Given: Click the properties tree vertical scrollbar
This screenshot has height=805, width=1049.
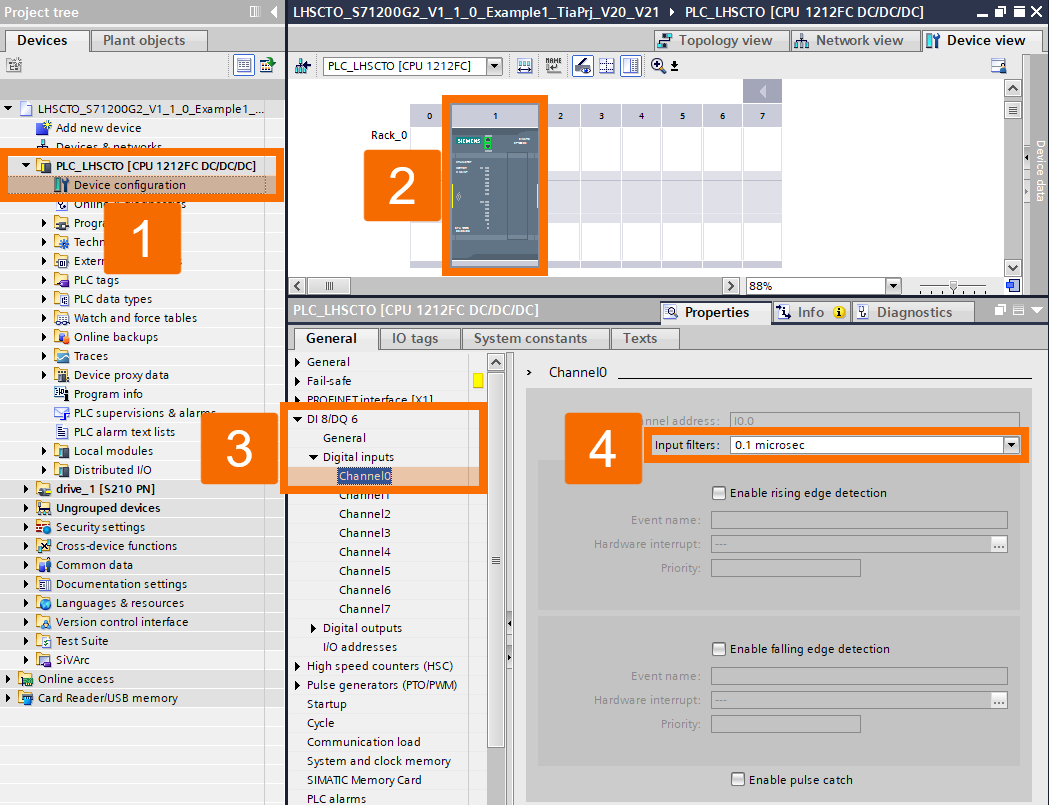Looking at the screenshot, I should point(496,561).
